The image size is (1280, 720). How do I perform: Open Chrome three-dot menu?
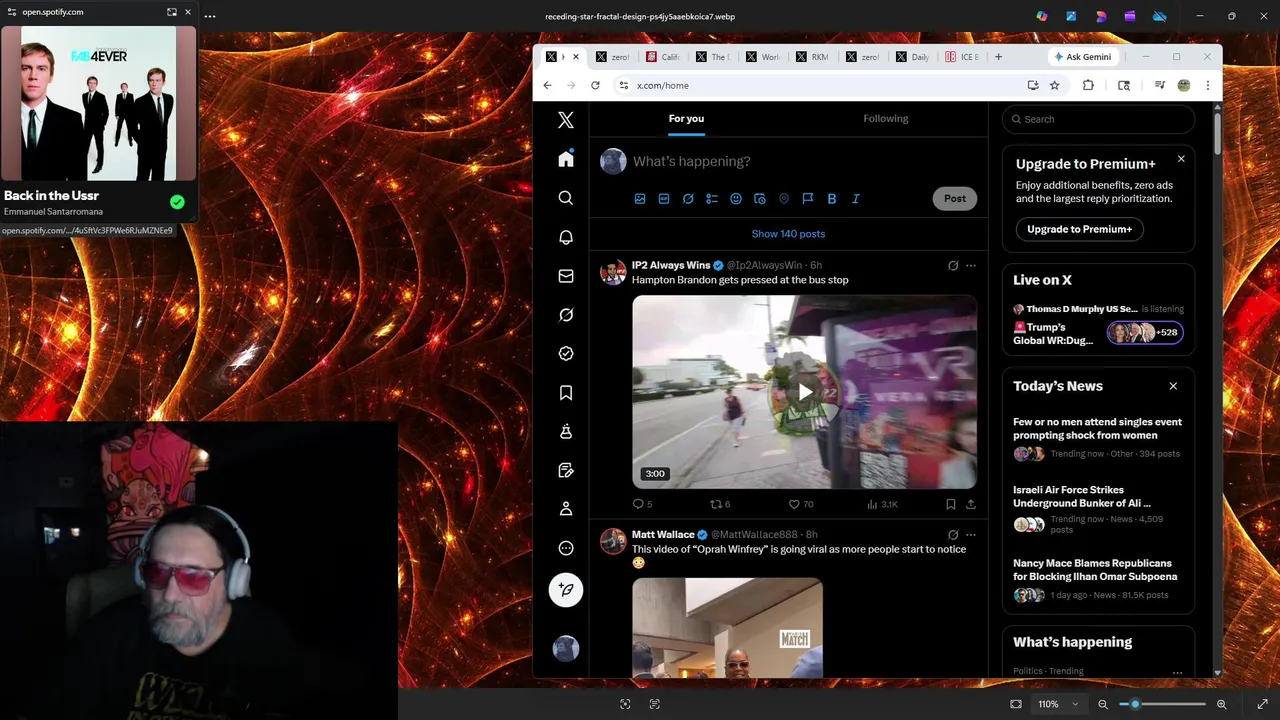pos(1208,86)
